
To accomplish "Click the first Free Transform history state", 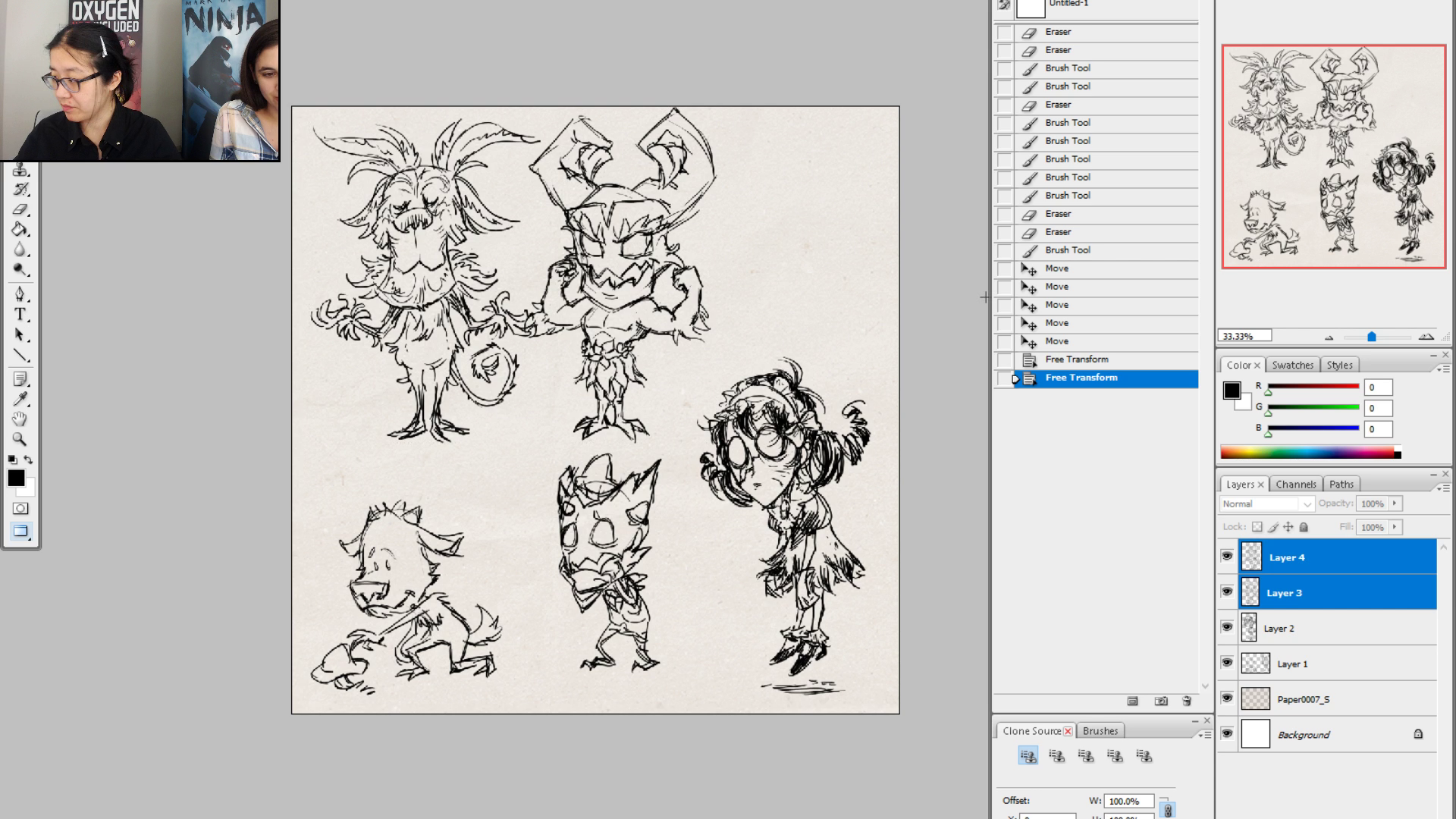I will [1076, 359].
